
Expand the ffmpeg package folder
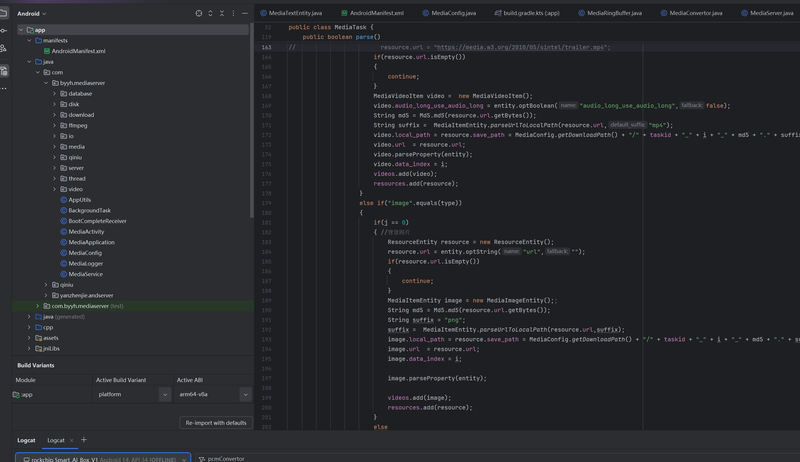tap(55, 125)
